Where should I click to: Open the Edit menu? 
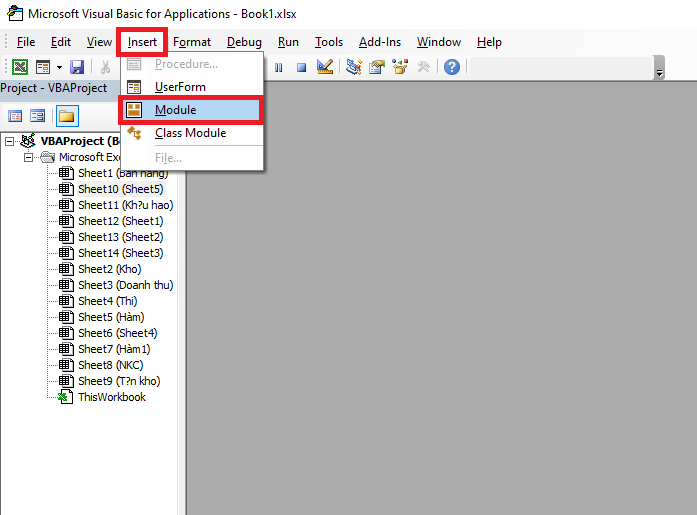[x=61, y=42]
